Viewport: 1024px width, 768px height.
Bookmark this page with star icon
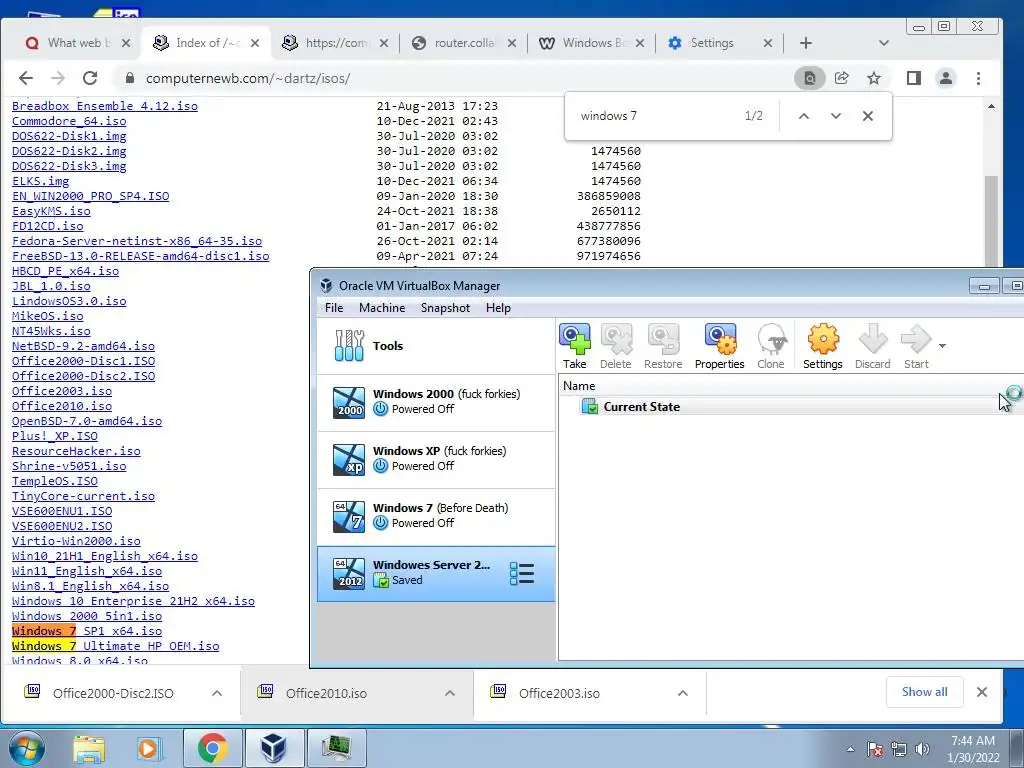click(x=874, y=78)
